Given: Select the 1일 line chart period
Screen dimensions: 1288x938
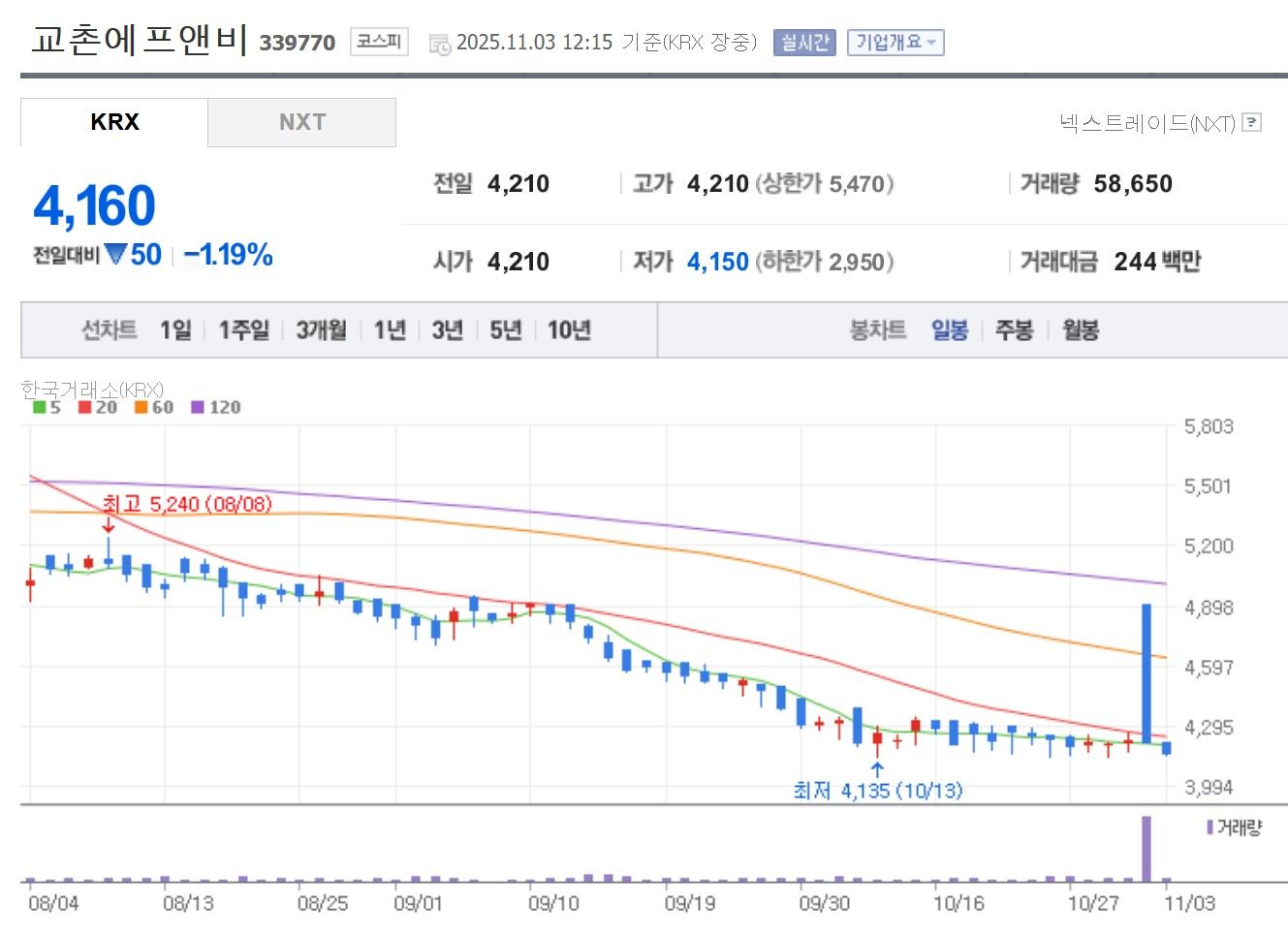Looking at the screenshot, I should pyautogui.click(x=175, y=330).
